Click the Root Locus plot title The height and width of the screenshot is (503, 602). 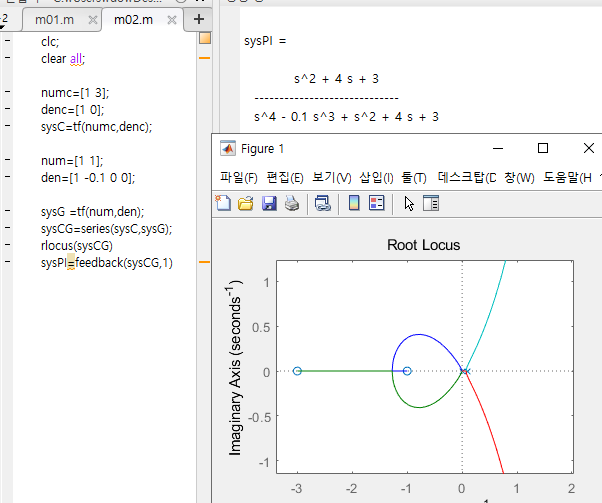point(423,245)
